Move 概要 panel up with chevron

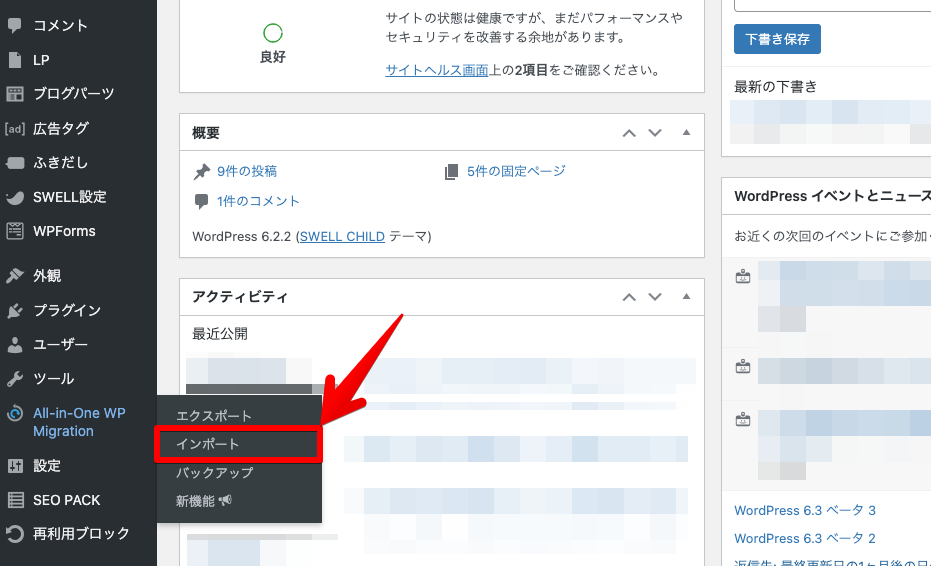[629, 133]
